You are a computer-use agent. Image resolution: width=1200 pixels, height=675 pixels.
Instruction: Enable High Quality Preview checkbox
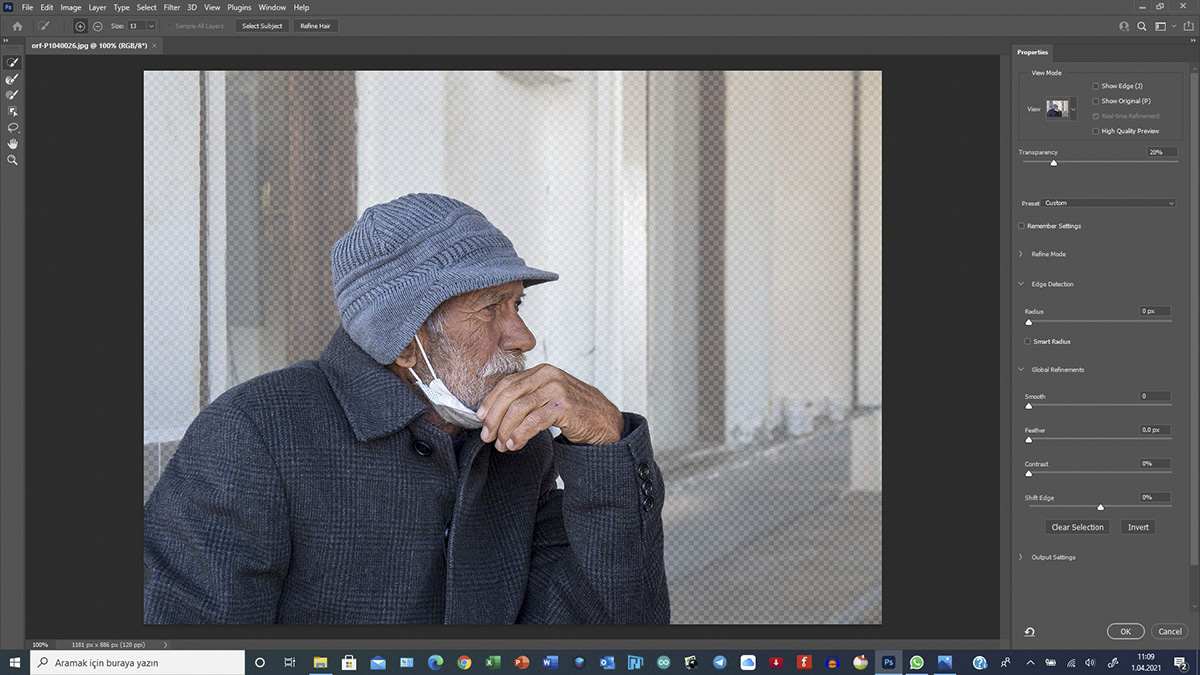point(1096,131)
